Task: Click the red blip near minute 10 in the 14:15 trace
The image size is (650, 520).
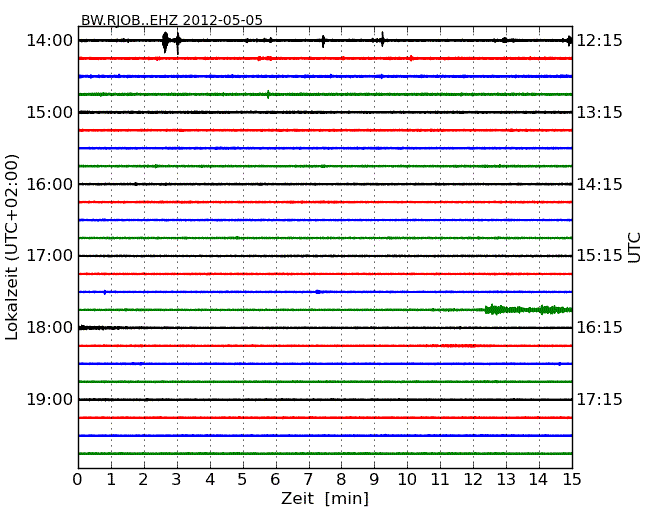Action: click(410, 58)
